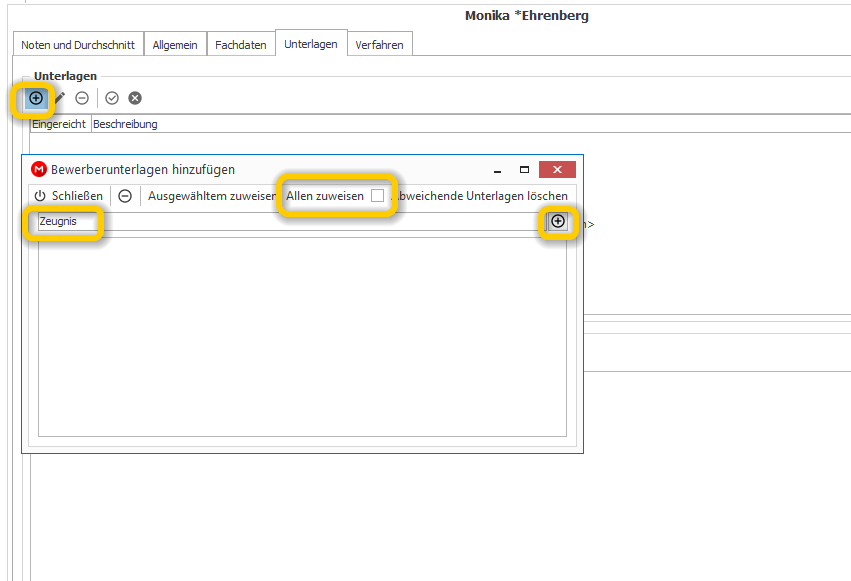Image resolution: width=851 pixels, height=581 pixels.
Task: Click the pencil edit icon in Unterlagen toolbar
Action: 60,98
